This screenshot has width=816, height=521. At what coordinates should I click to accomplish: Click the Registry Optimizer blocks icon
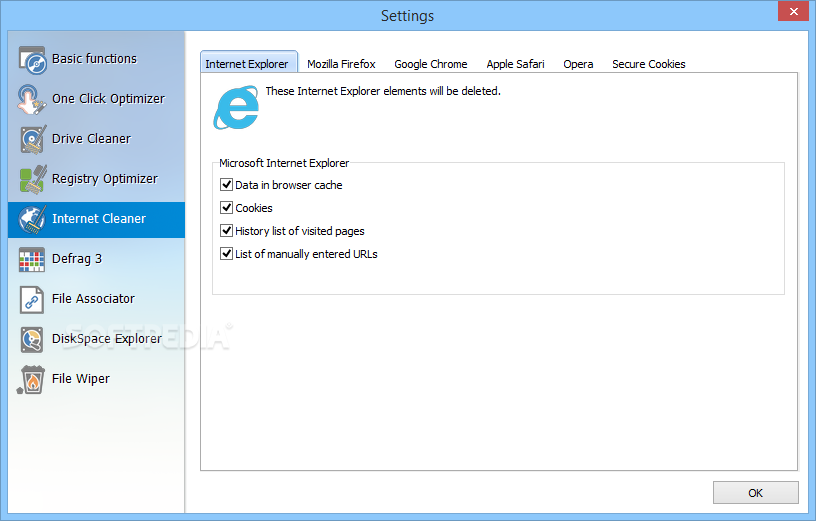coord(33,179)
